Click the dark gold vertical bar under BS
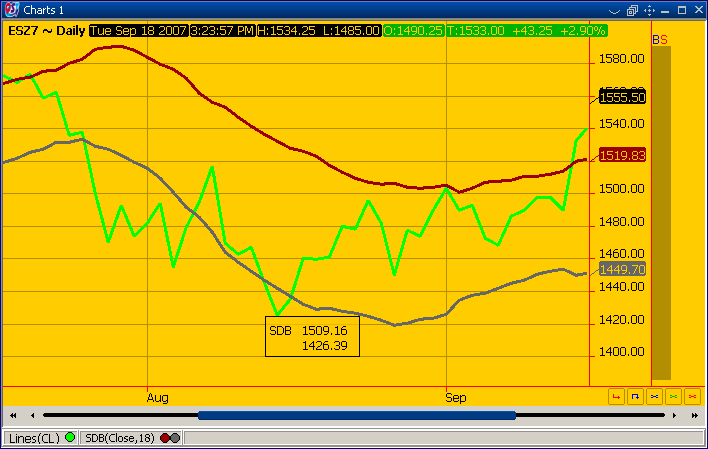 coord(661,213)
